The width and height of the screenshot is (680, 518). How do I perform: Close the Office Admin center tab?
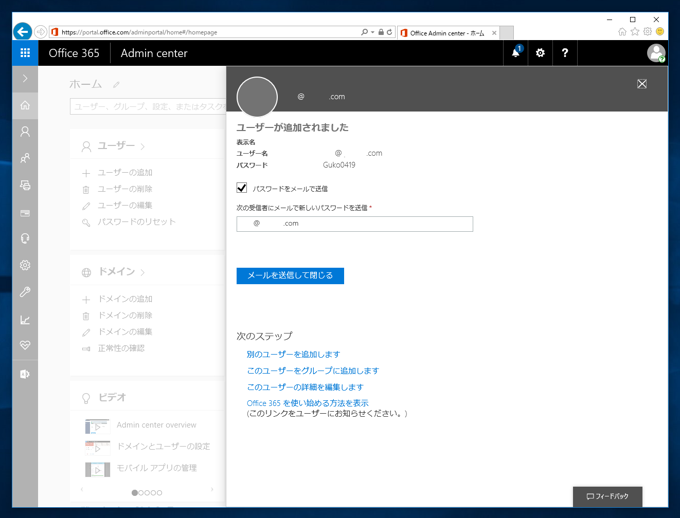tap(494, 33)
